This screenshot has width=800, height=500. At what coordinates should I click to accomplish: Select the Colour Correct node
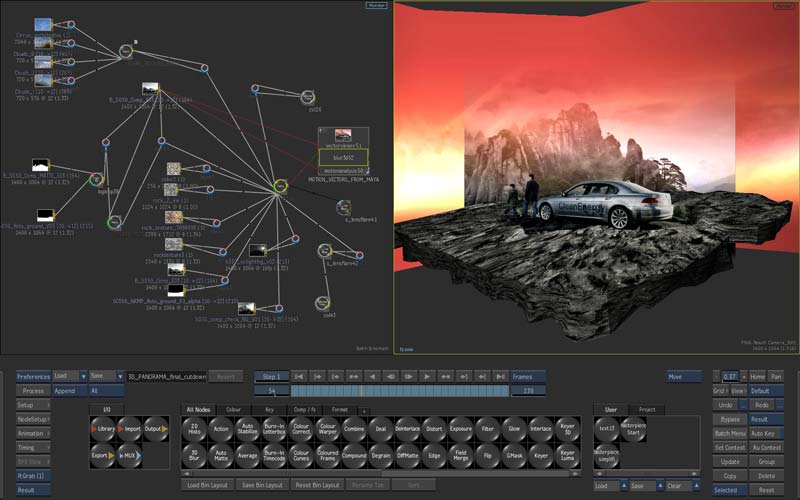[x=301, y=429]
